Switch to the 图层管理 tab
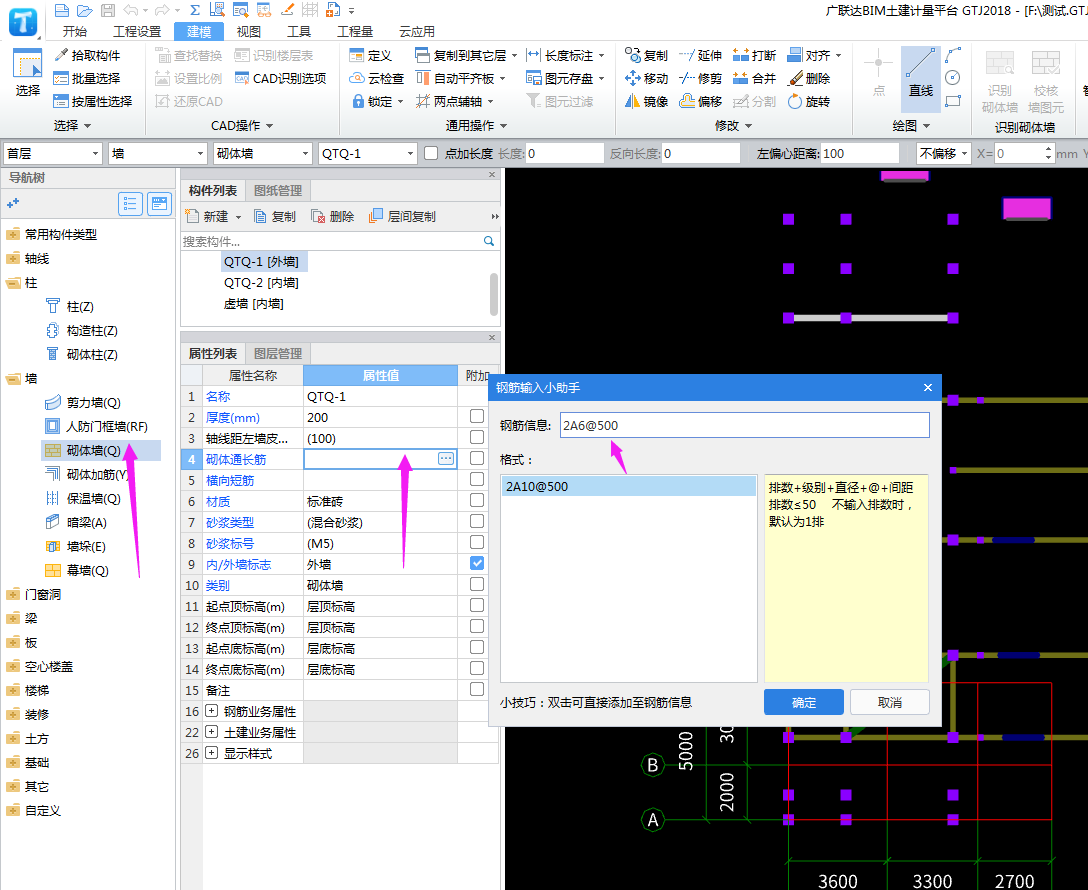This screenshot has width=1088, height=890. click(x=278, y=353)
